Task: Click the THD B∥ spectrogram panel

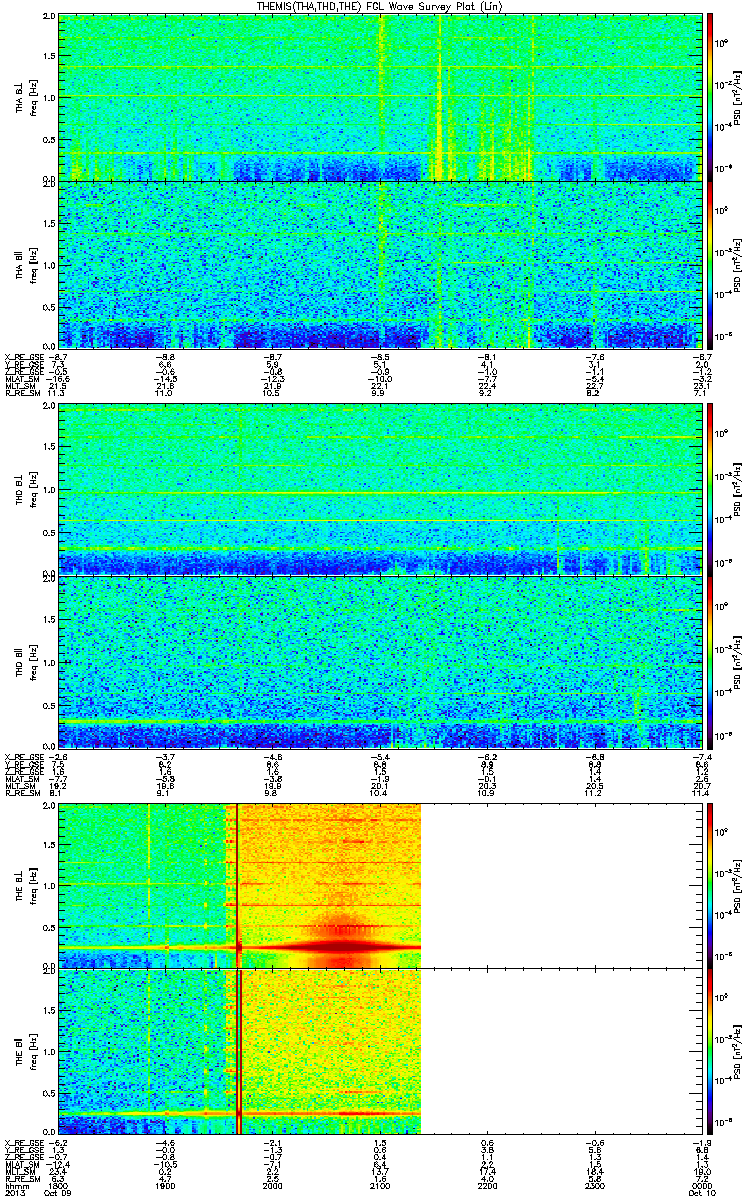Action: tap(378, 660)
